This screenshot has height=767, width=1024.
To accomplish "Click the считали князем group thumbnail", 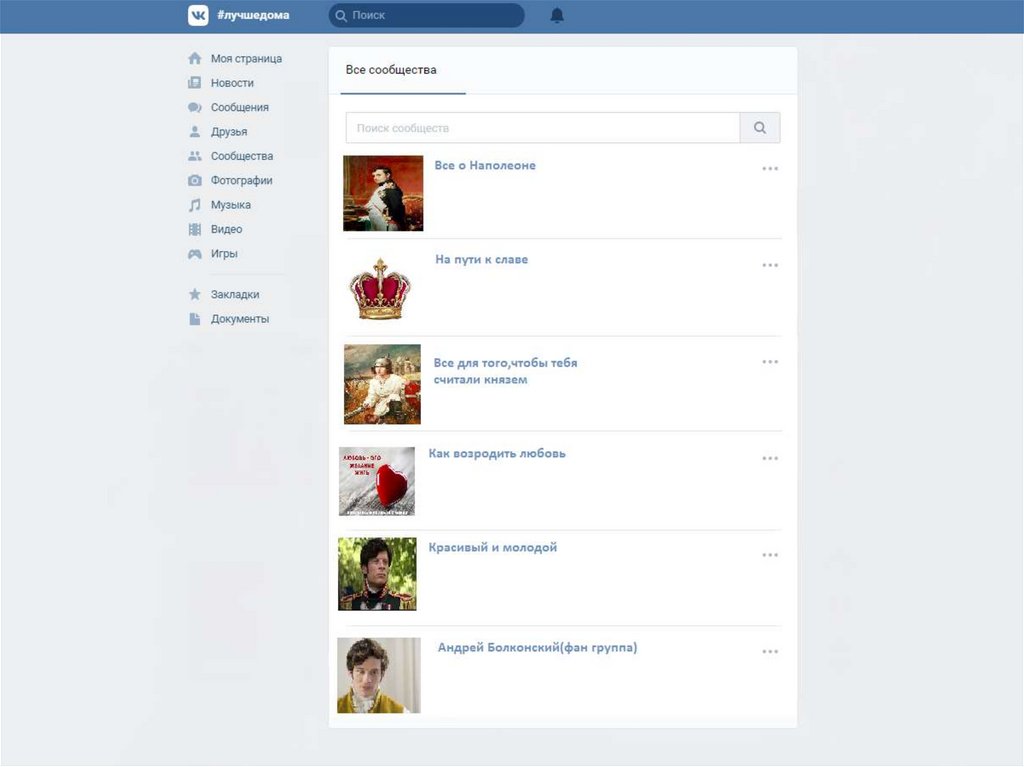I will pyautogui.click(x=383, y=384).
